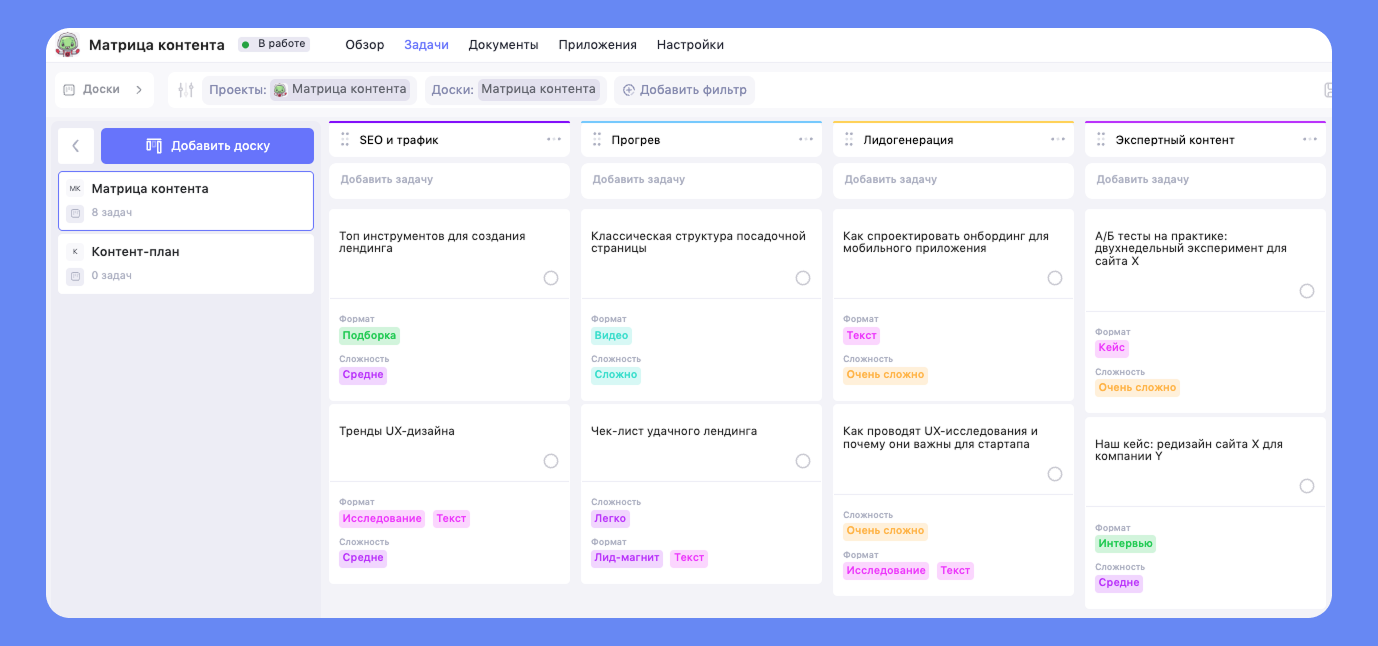
Task: Open the options menu of Прогрев column
Action: [x=806, y=139]
